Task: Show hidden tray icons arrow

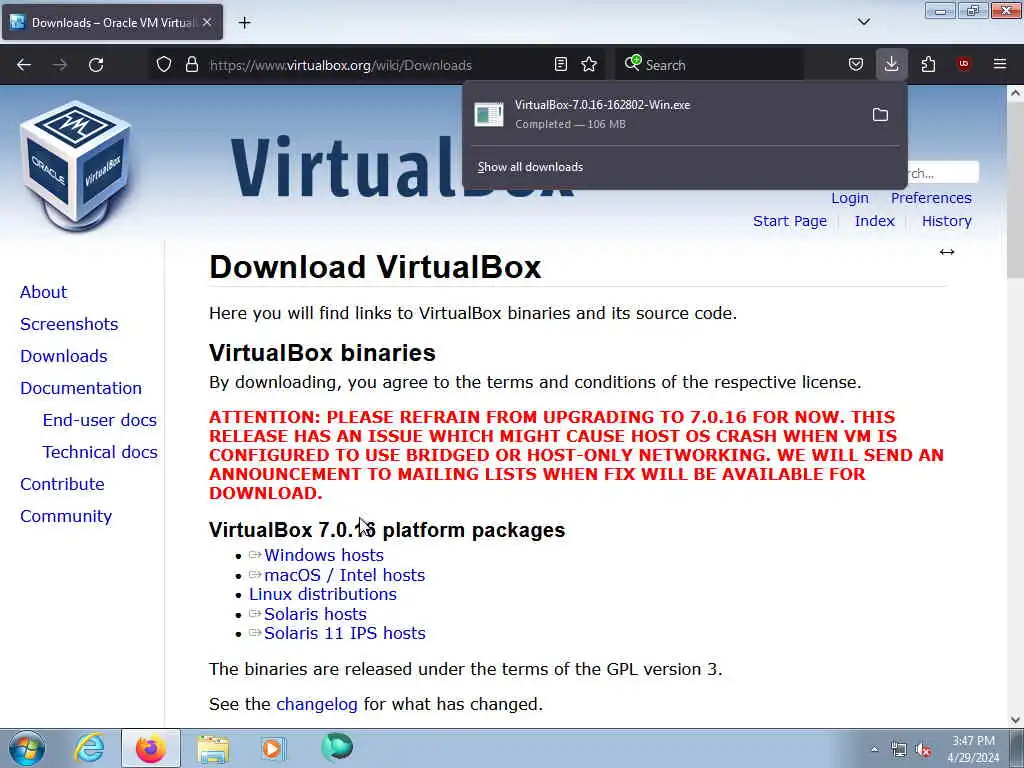Action: tap(874, 749)
